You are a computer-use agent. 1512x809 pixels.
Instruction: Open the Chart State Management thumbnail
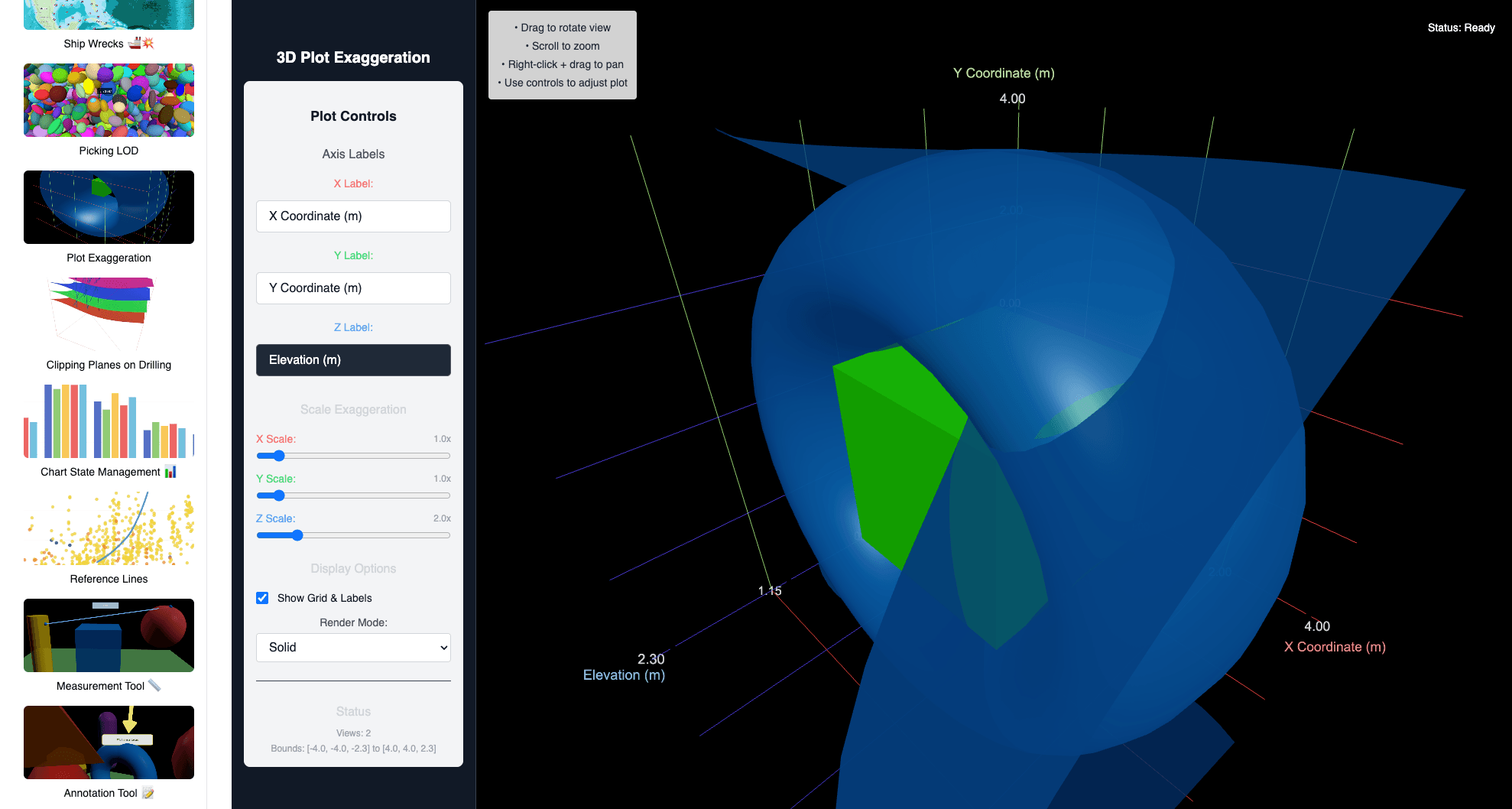109,421
